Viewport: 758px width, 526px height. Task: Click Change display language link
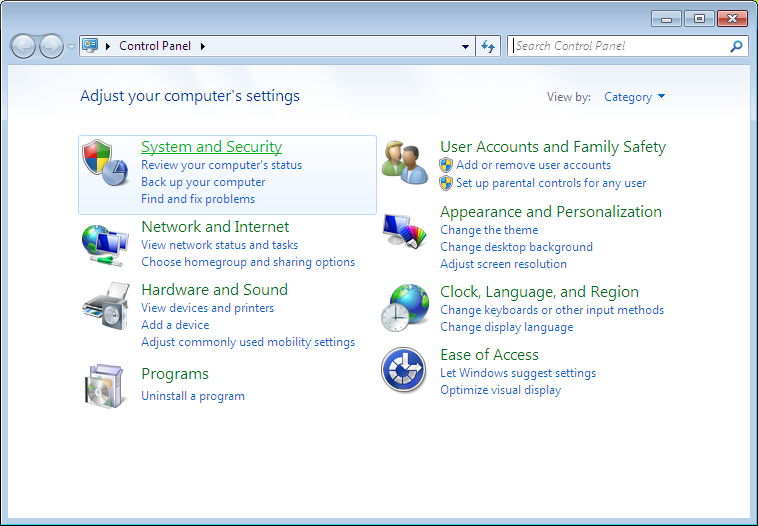507,327
